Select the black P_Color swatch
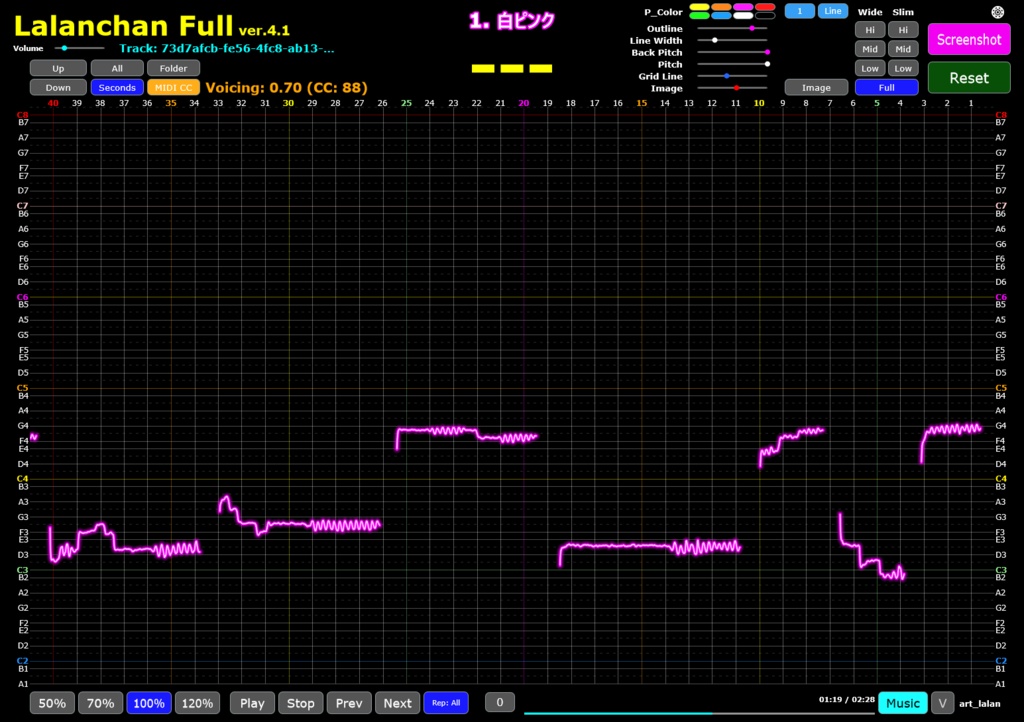This screenshot has height=722, width=1024. [x=765, y=16]
